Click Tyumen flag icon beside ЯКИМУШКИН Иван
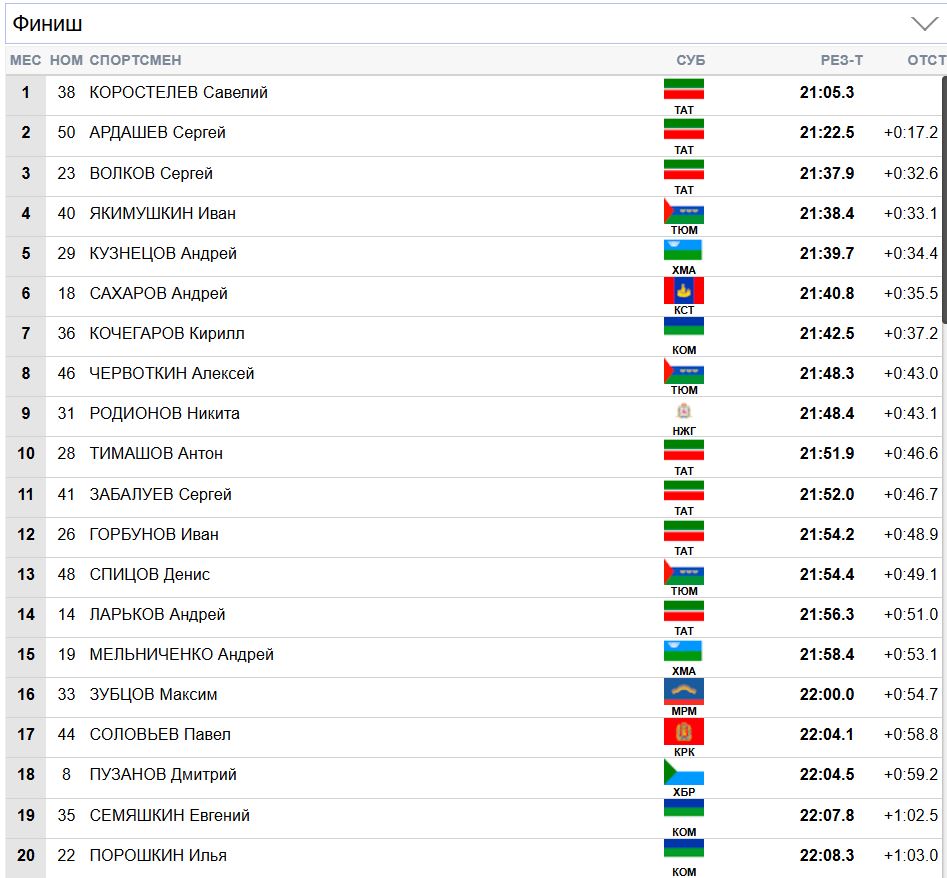Screen dimensions: 947x878 [684, 210]
